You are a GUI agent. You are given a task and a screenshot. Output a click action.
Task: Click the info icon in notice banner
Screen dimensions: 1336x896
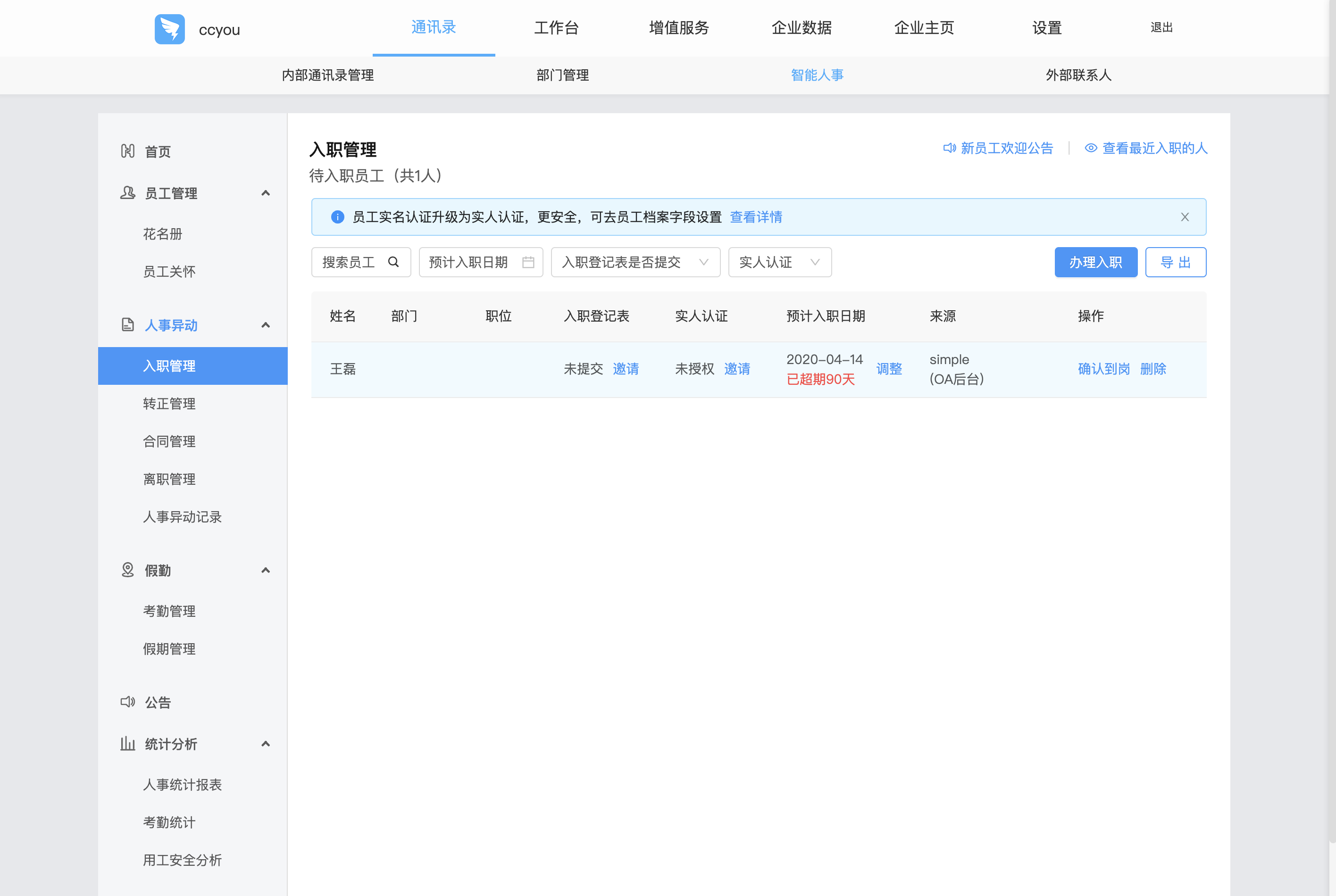337,217
